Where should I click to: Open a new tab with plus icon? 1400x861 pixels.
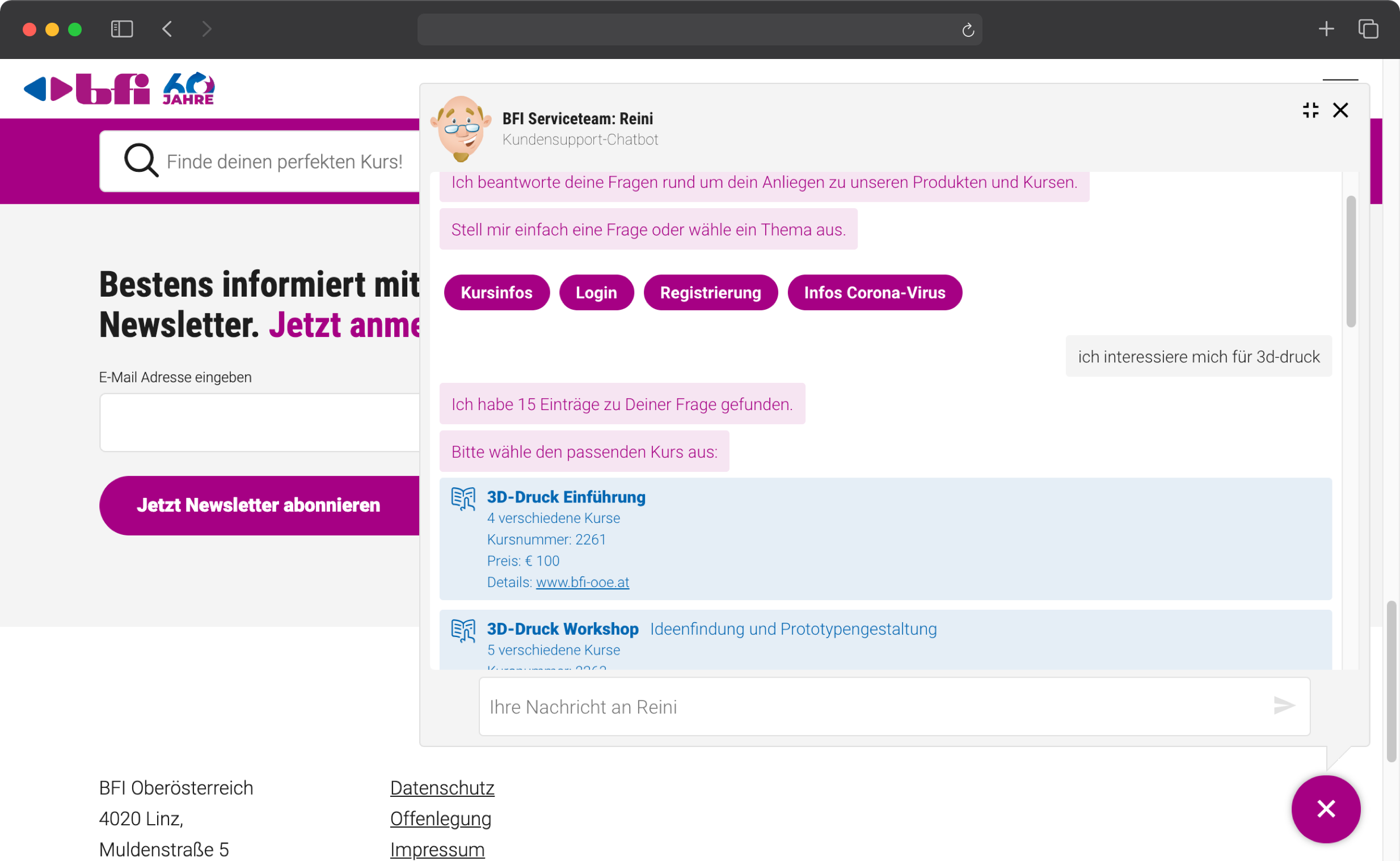(1326, 29)
